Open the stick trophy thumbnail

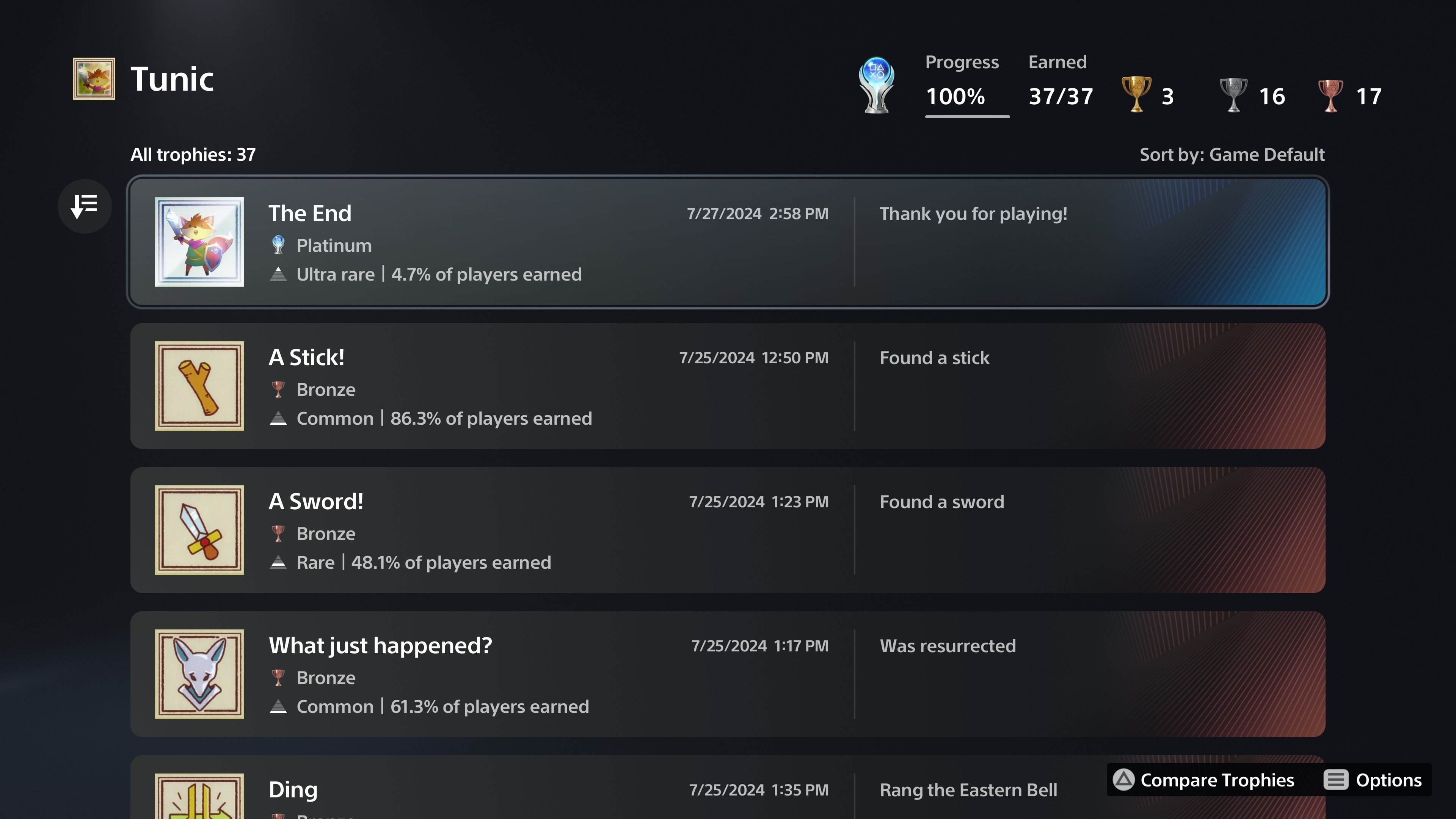click(199, 386)
